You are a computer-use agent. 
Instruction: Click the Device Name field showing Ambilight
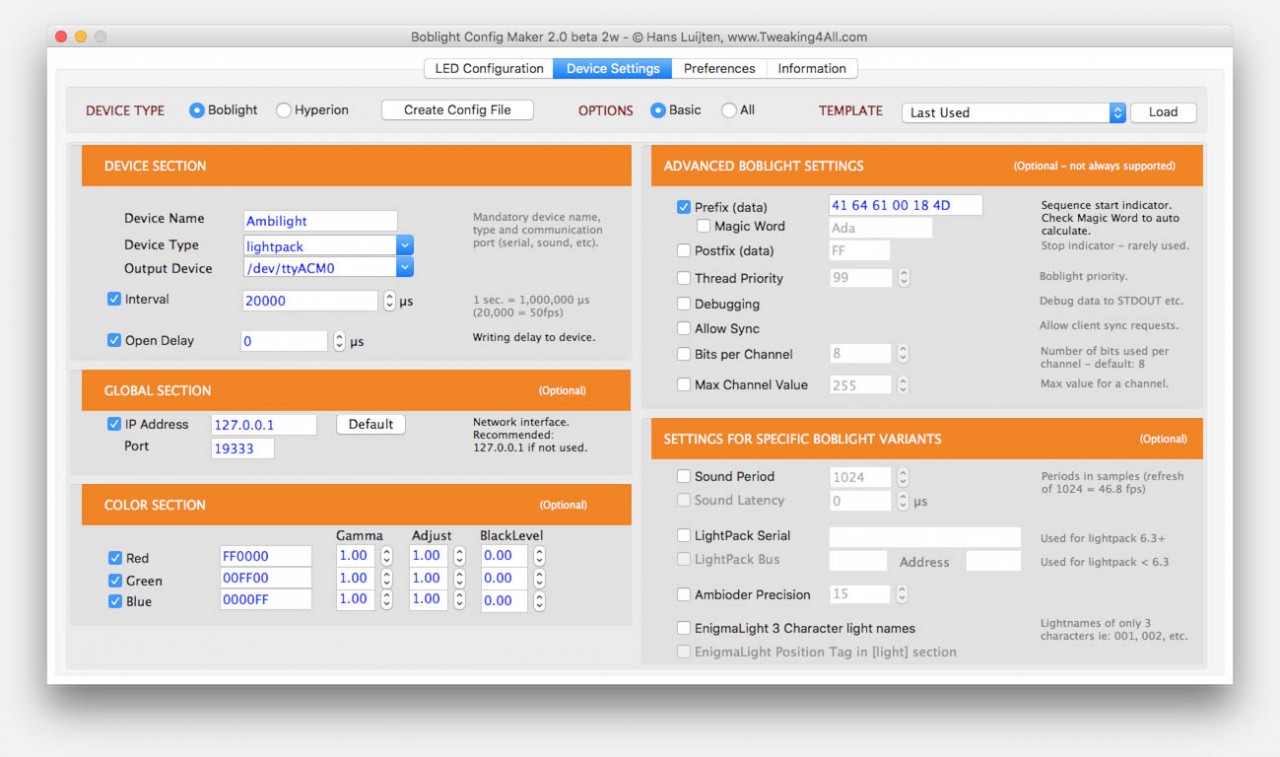point(318,219)
